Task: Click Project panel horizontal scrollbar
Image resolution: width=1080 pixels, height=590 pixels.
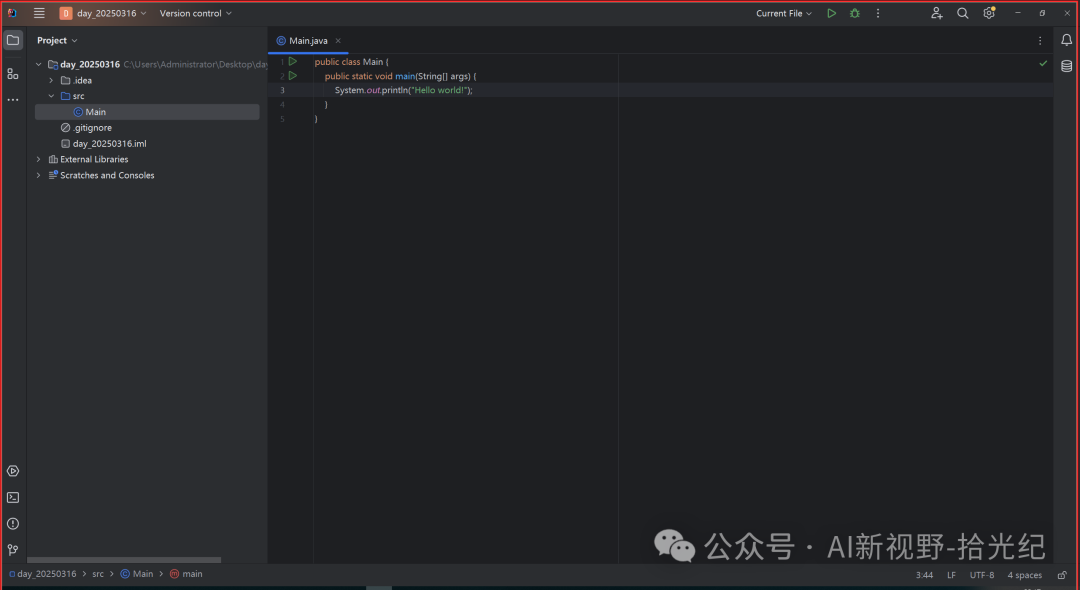Action: [124, 560]
